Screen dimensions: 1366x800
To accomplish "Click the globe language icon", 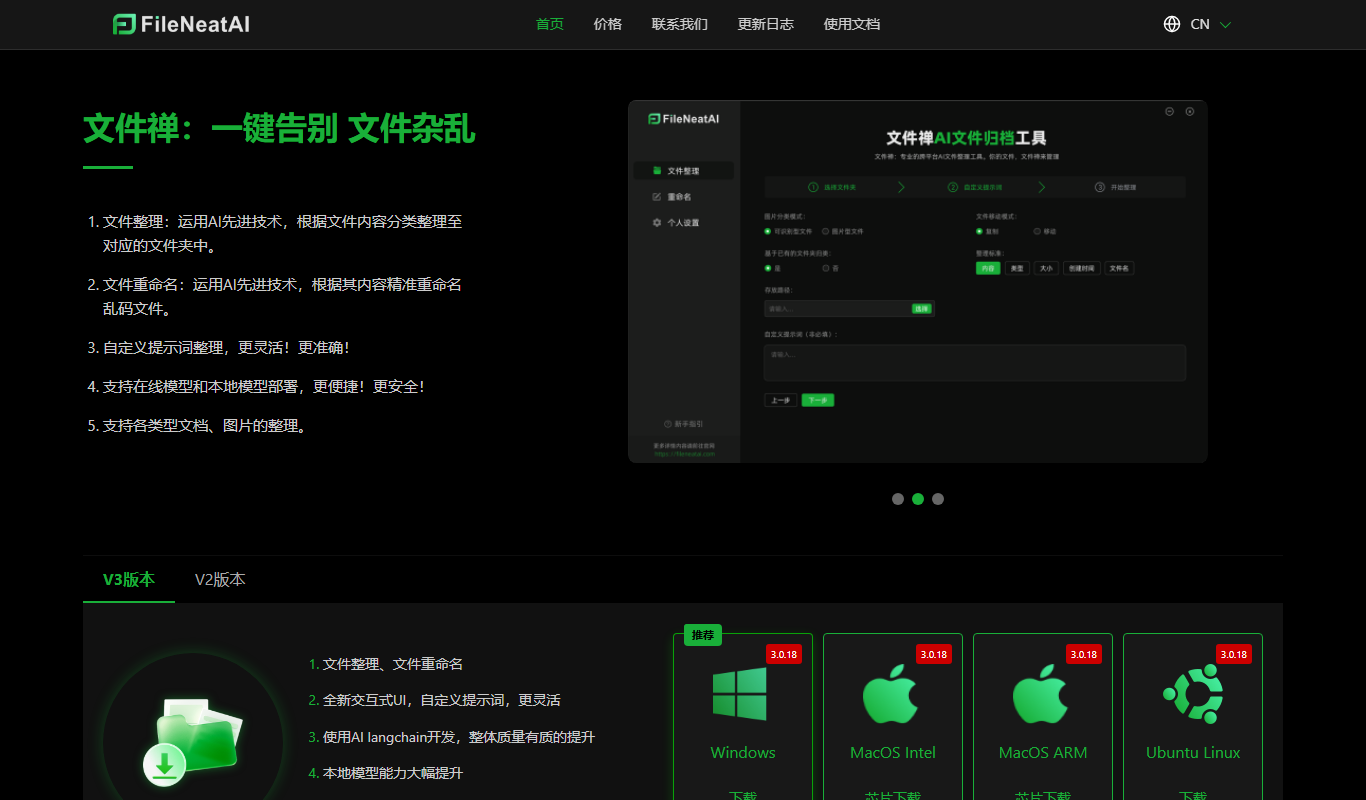I will [1172, 24].
